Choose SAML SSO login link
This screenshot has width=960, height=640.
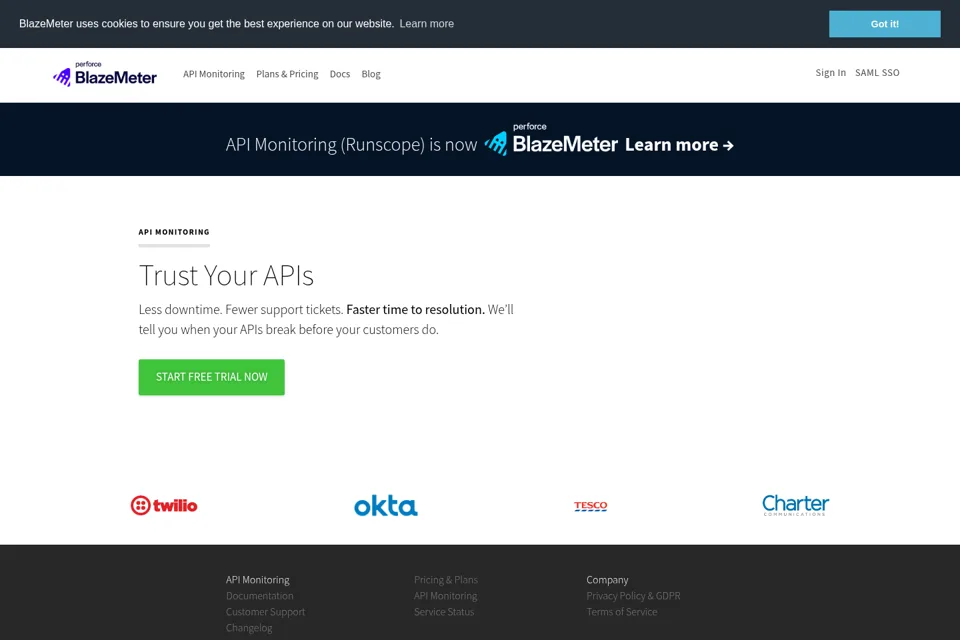coord(877,73)
